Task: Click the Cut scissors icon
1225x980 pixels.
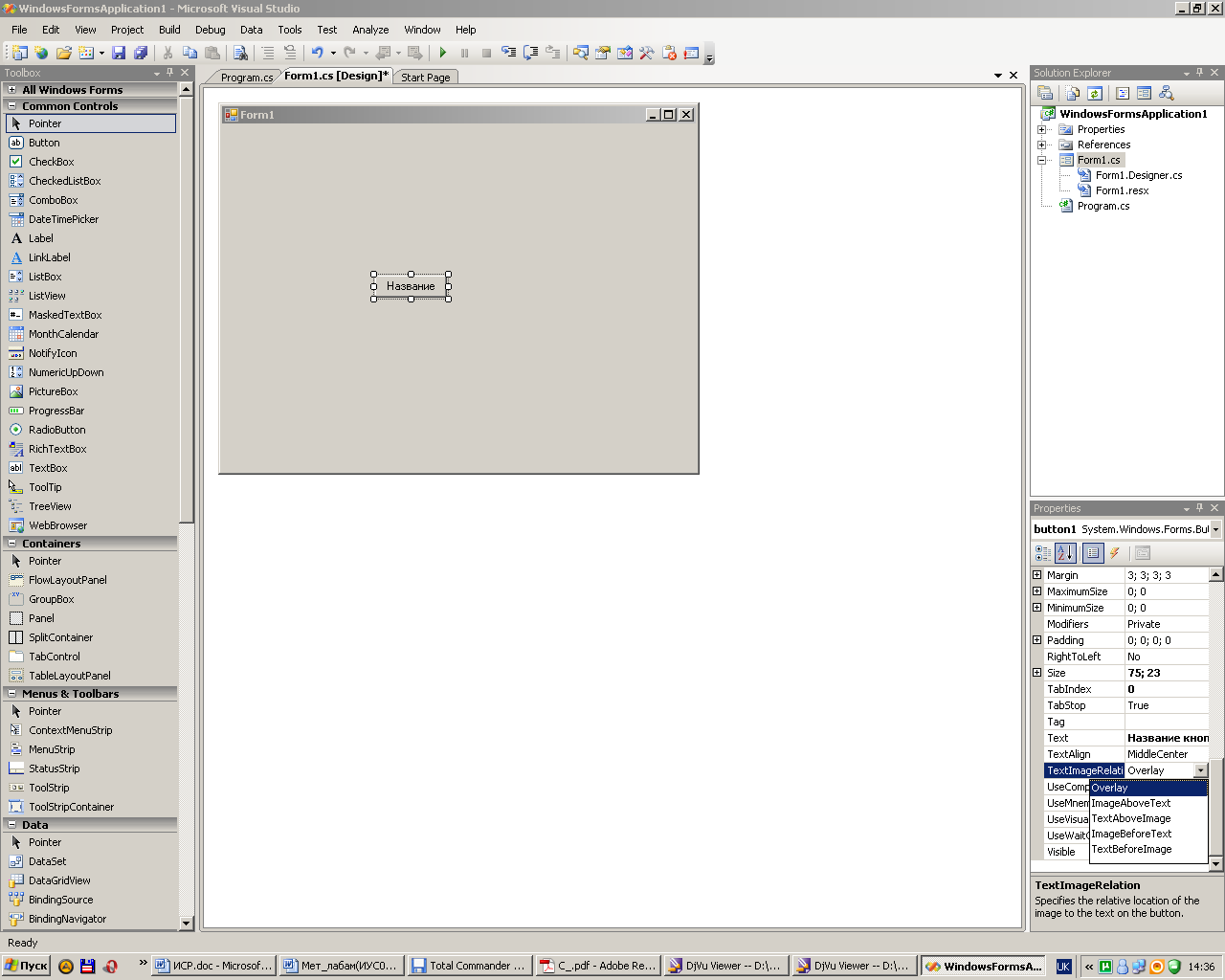Action: 167,53
